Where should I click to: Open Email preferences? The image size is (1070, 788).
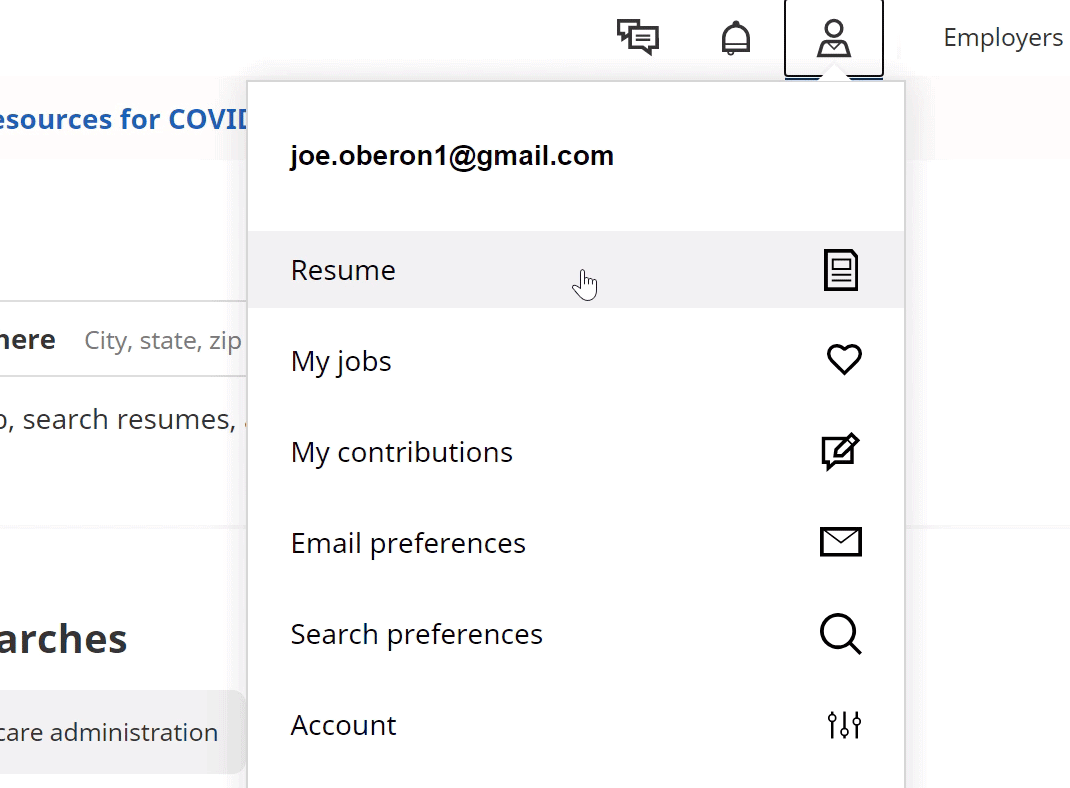pyautogui.click(x=408, y=543)
